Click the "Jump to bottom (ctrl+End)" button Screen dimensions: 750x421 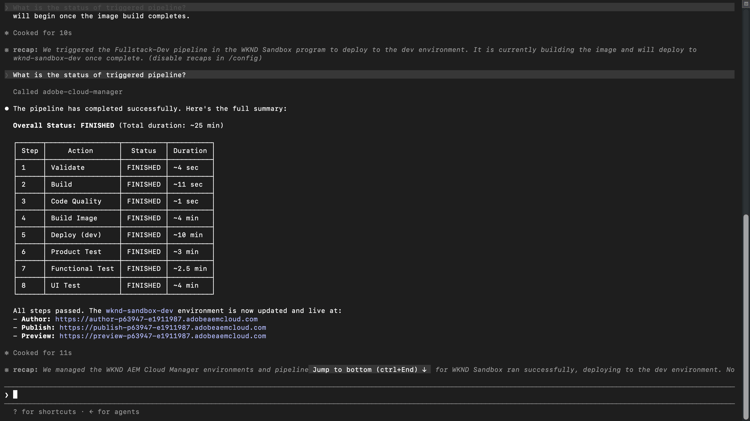point(369,369)
